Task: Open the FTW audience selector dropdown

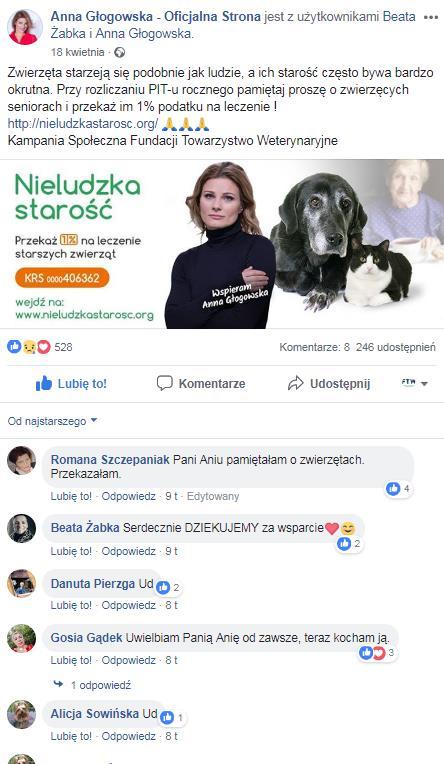Action: point(414,383)
